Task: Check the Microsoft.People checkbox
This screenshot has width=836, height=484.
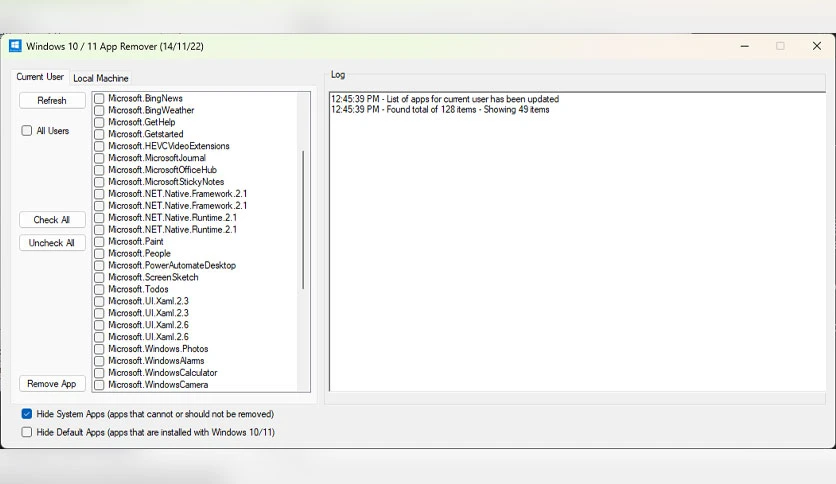Action: tap(99, 254)
